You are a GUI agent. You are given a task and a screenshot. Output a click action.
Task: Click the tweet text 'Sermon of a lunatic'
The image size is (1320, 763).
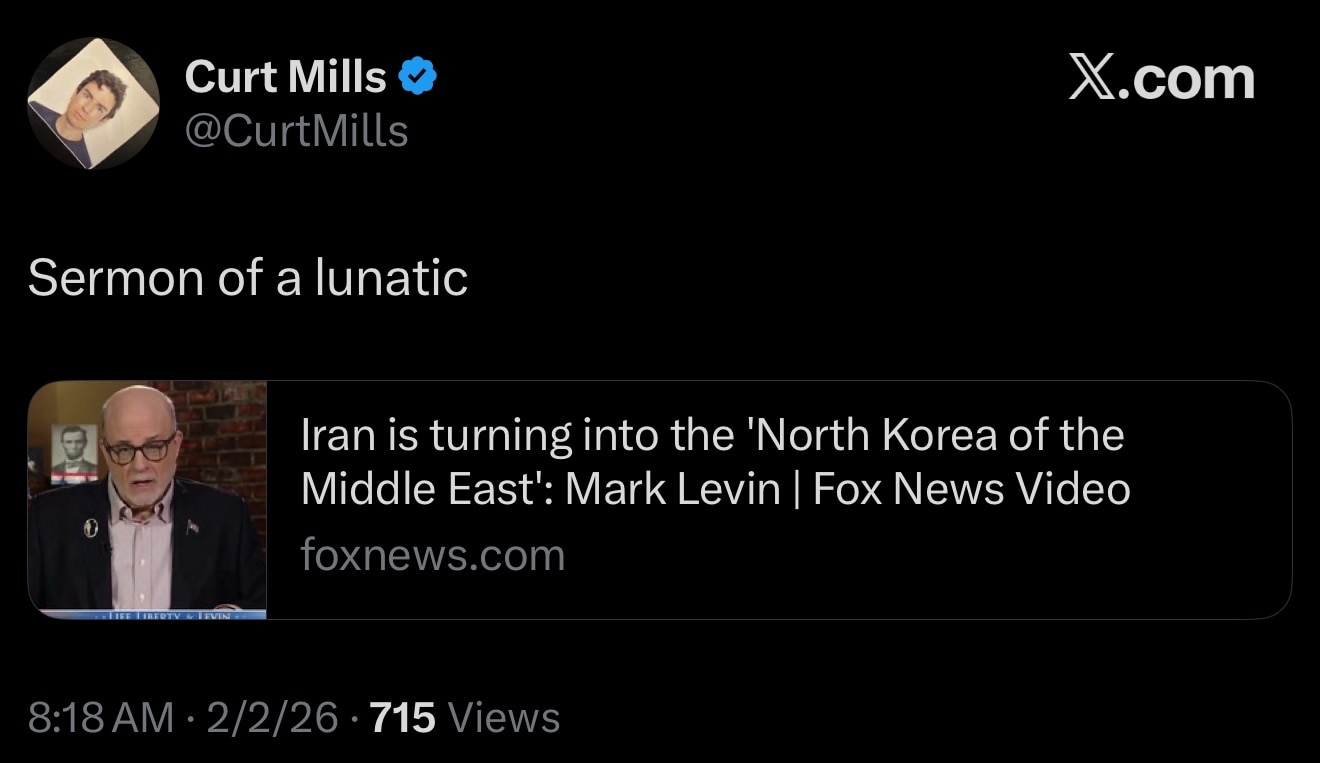tap(250, 279)
